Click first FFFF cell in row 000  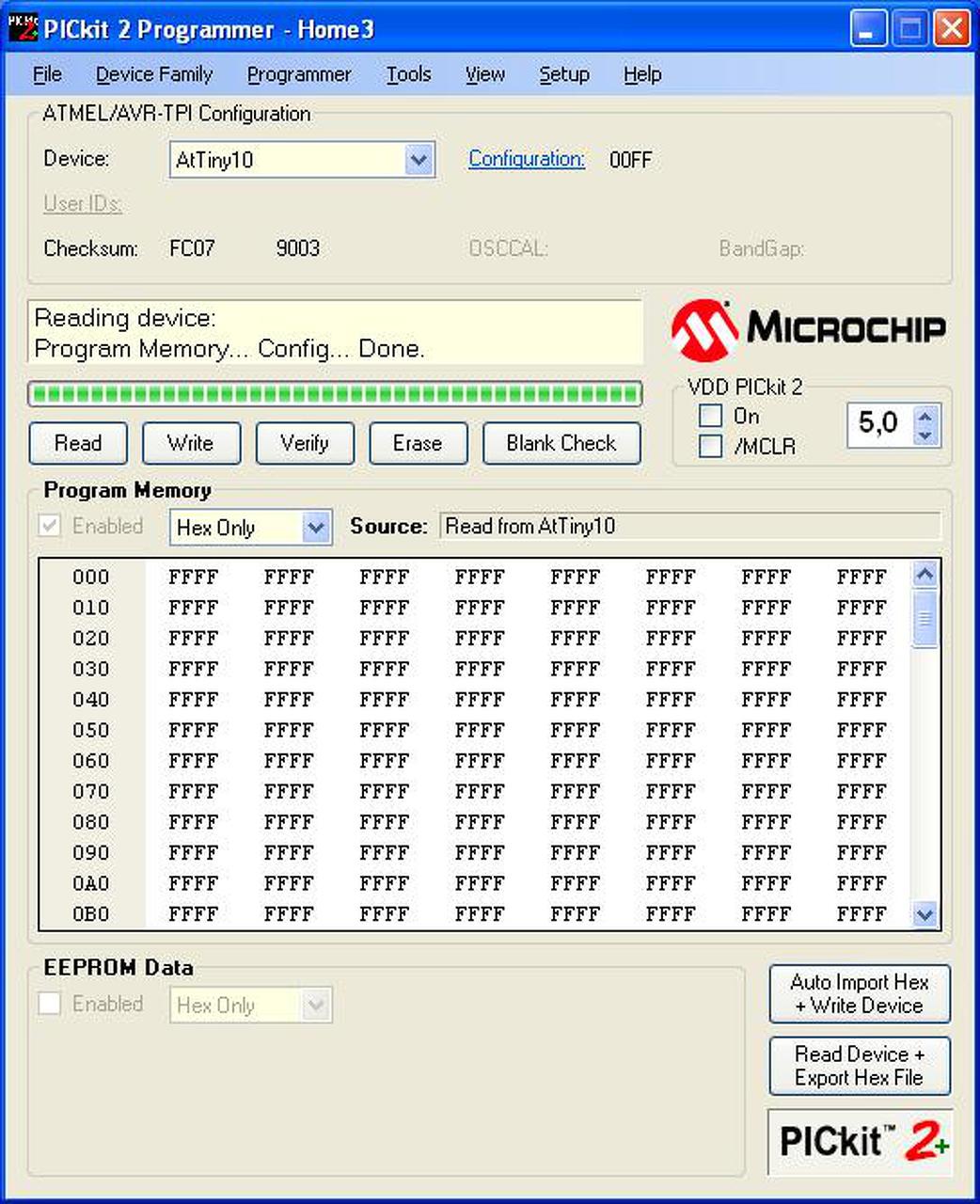coord(193,578)
